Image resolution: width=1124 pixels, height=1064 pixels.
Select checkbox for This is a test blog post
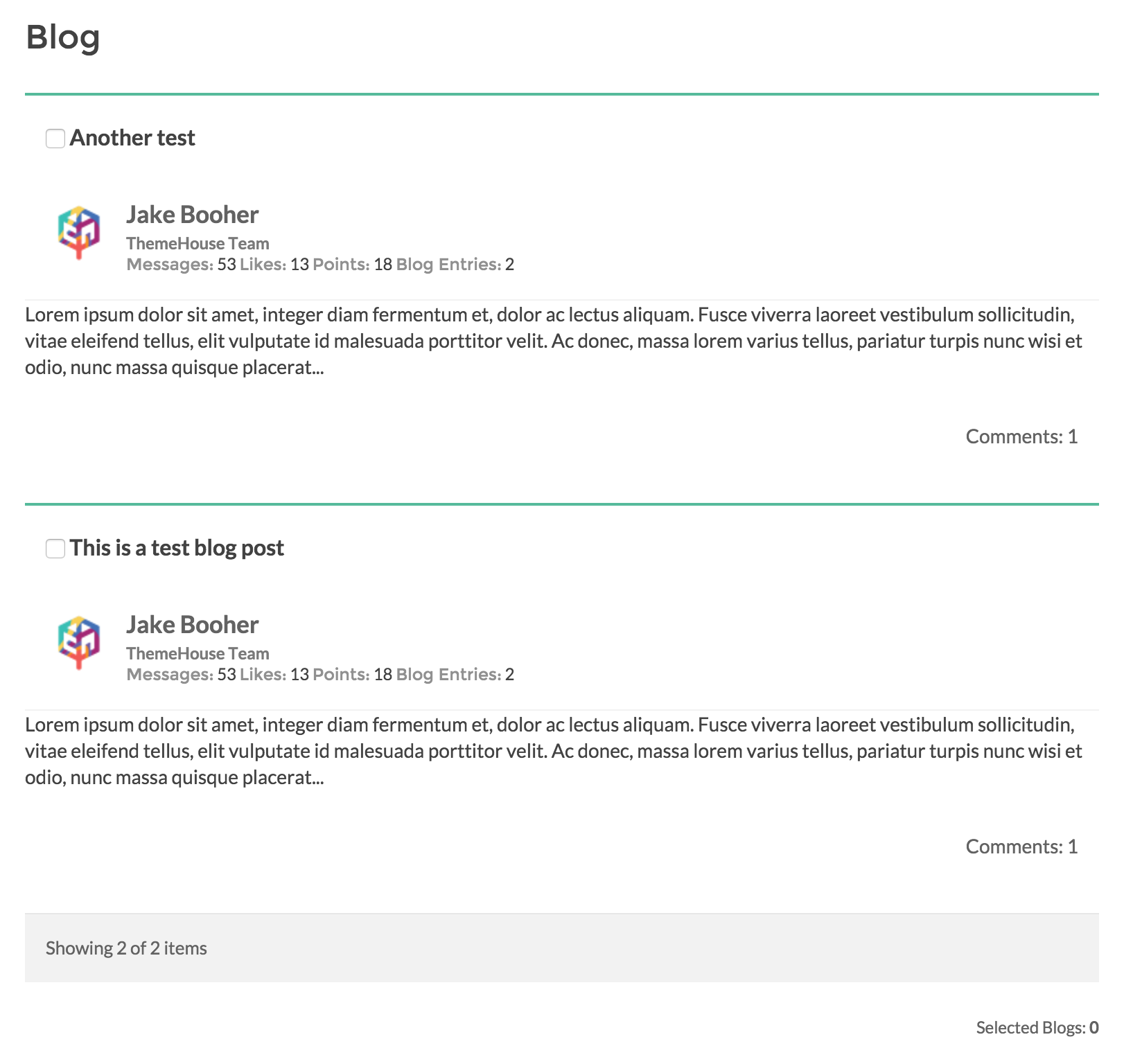tap(55, 549)
